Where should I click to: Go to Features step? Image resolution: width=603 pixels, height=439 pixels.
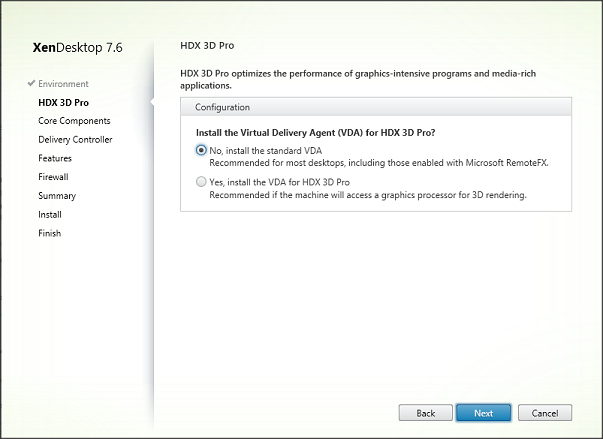point(55,158)
